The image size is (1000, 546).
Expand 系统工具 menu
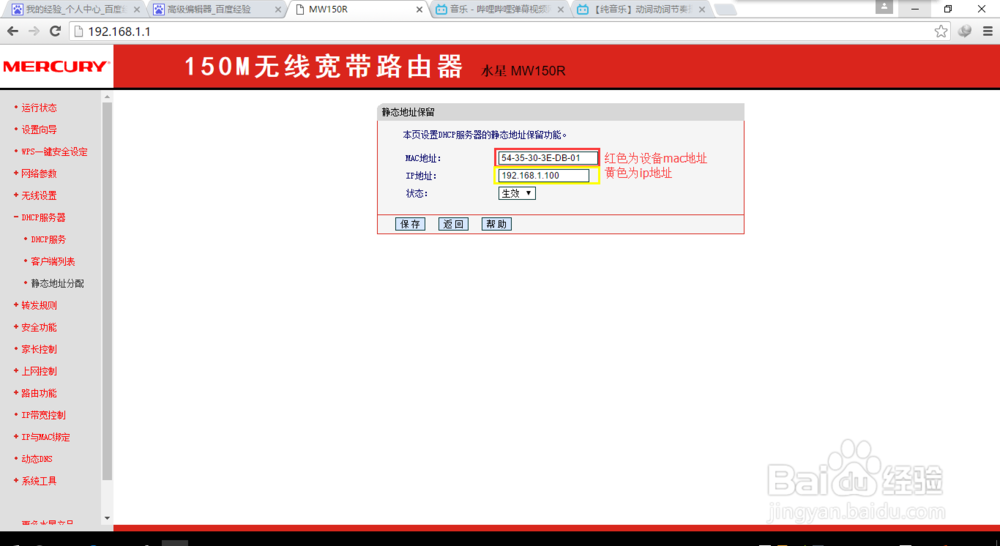(39, 481)
